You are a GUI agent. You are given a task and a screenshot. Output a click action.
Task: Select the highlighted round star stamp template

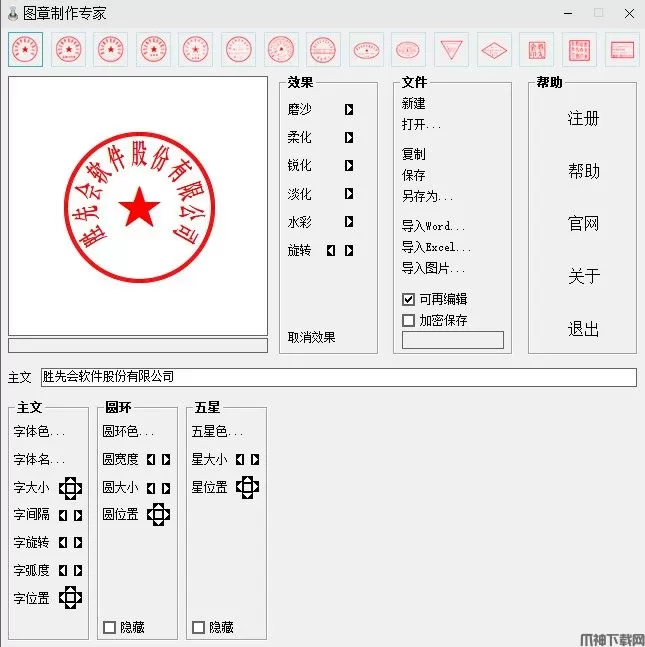(x=25, y=50)
